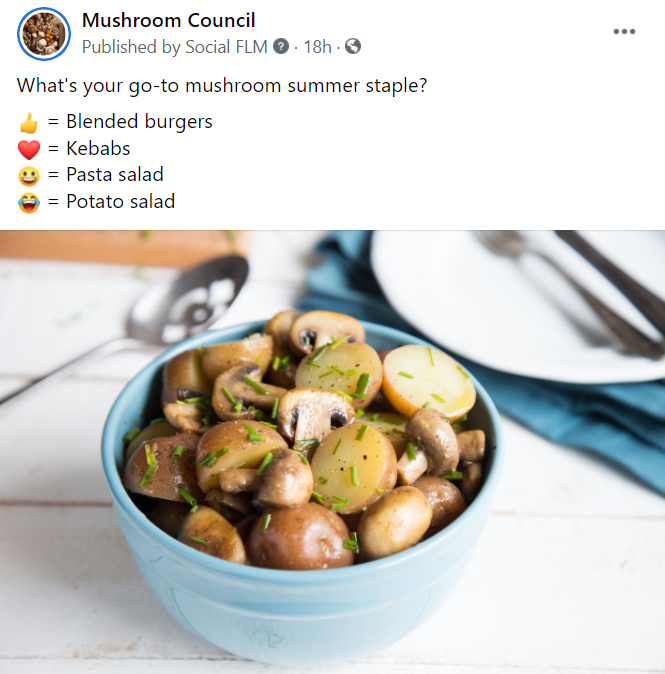Click the question mark info icon
Image resolution: width=665 pixels, height=674 pixels.
[281, 46]
